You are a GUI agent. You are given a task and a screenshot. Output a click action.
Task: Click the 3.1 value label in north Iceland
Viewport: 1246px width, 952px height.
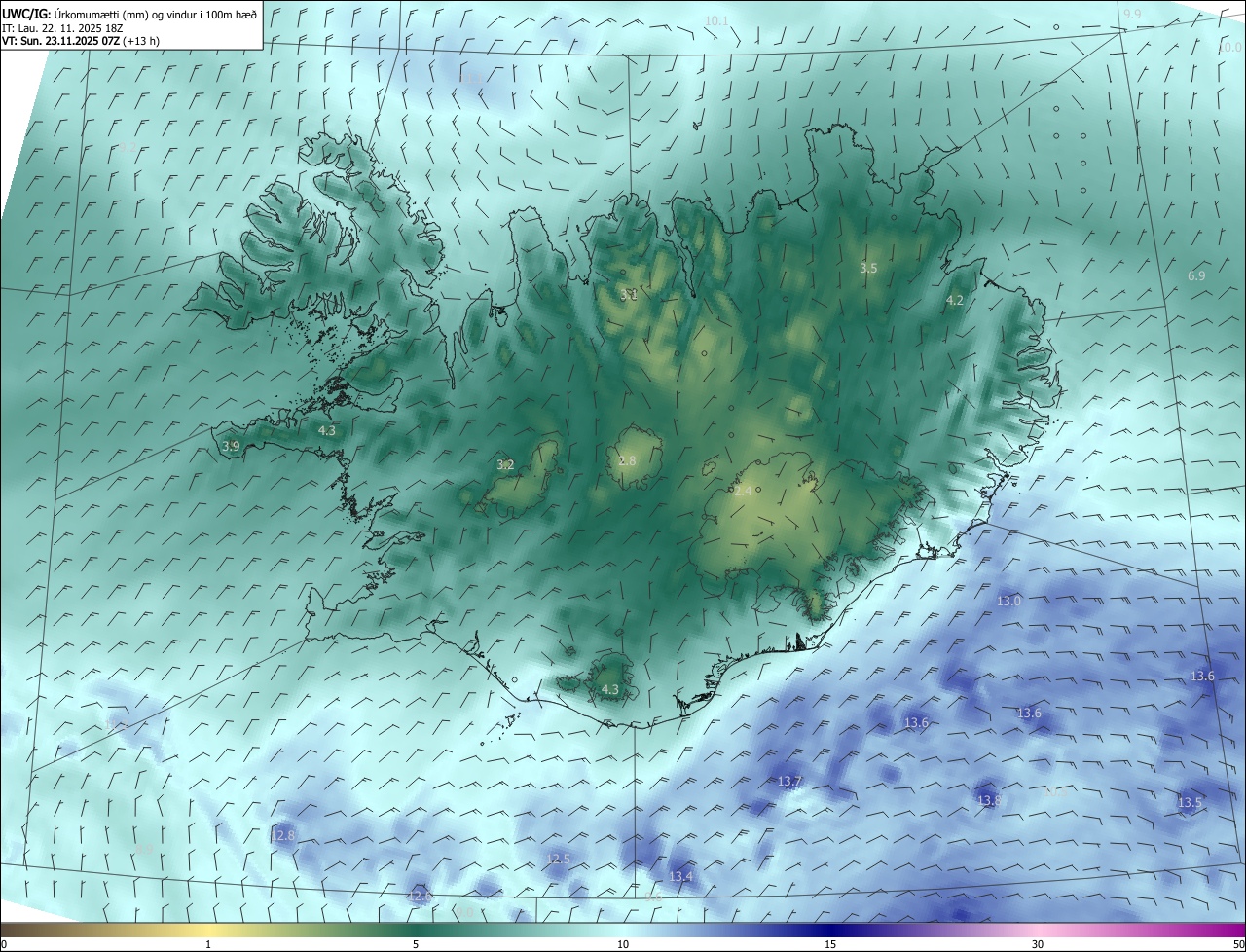pyautogui.click(x=629, y=294)
